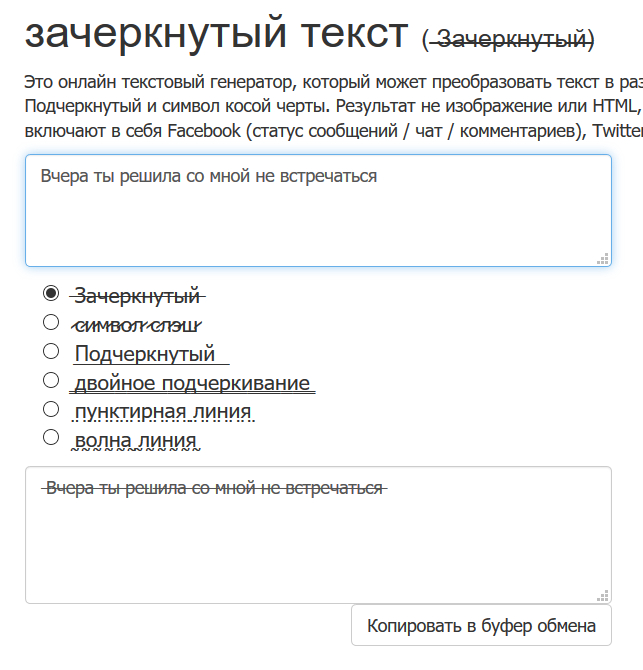Click the Зачеркнутый option label text
643x670 pixels.
pyautogui.click(x=138, y=296)
